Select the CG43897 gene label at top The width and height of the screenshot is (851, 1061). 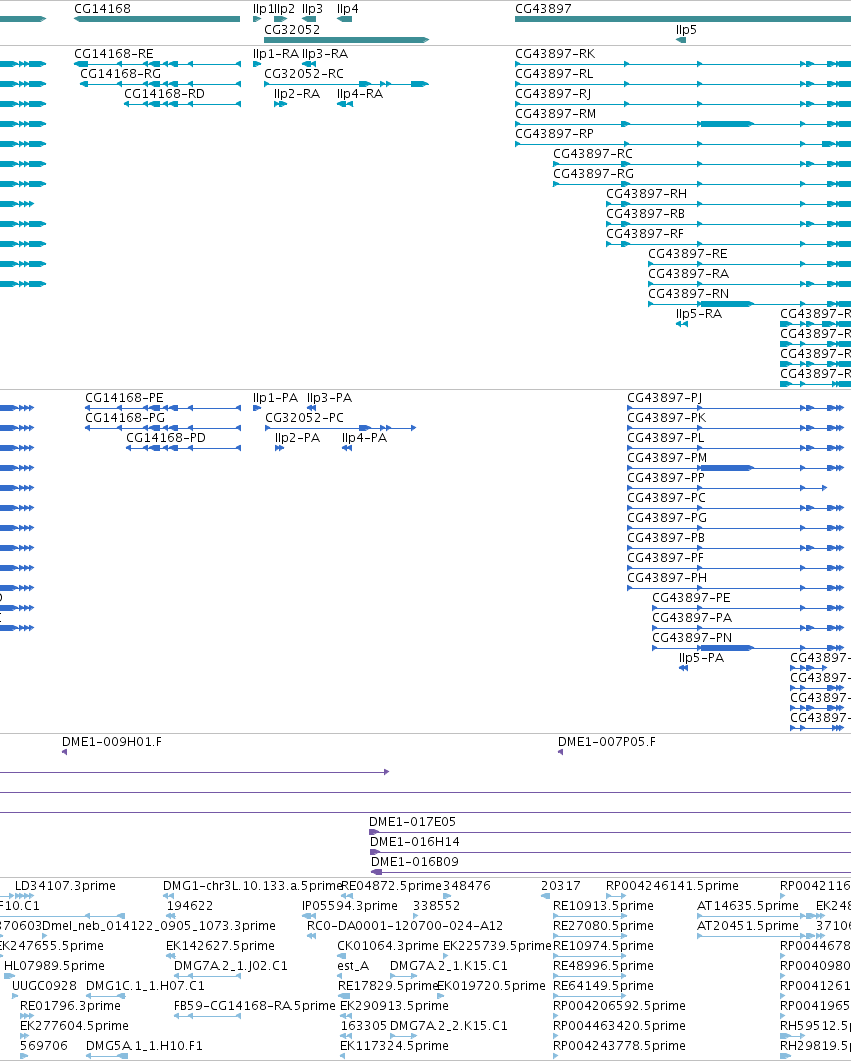coord(543,9)
